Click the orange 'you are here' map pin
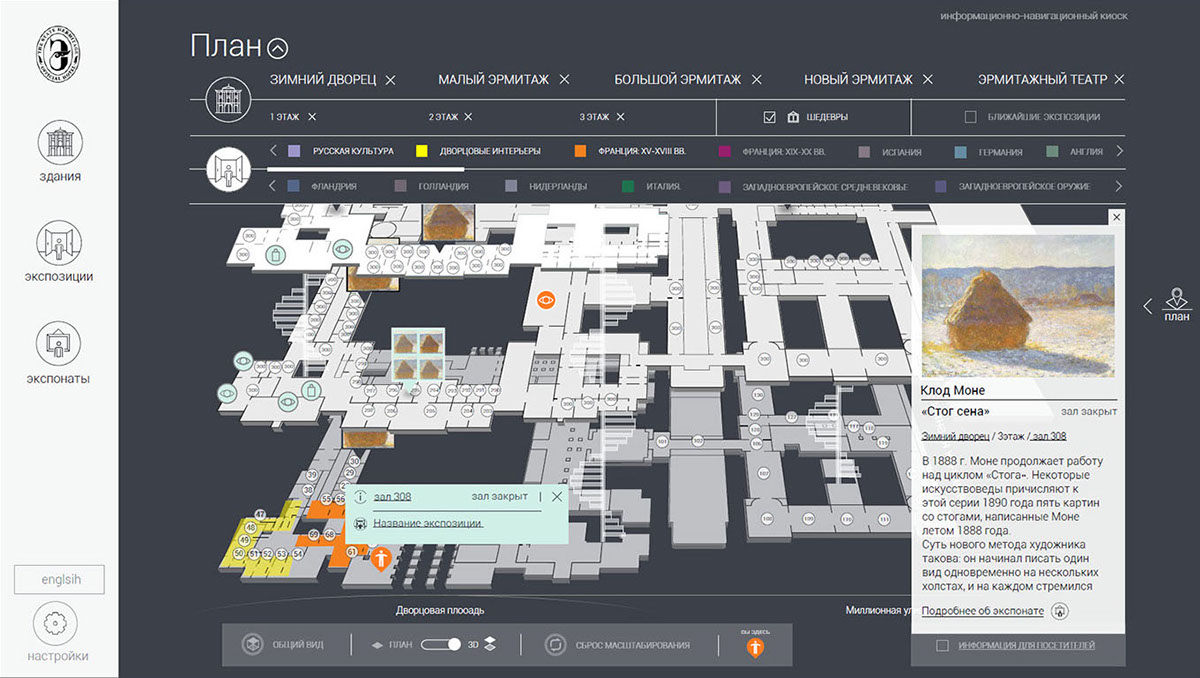Viewport: 1200px width, 678px height. point(381,558)
